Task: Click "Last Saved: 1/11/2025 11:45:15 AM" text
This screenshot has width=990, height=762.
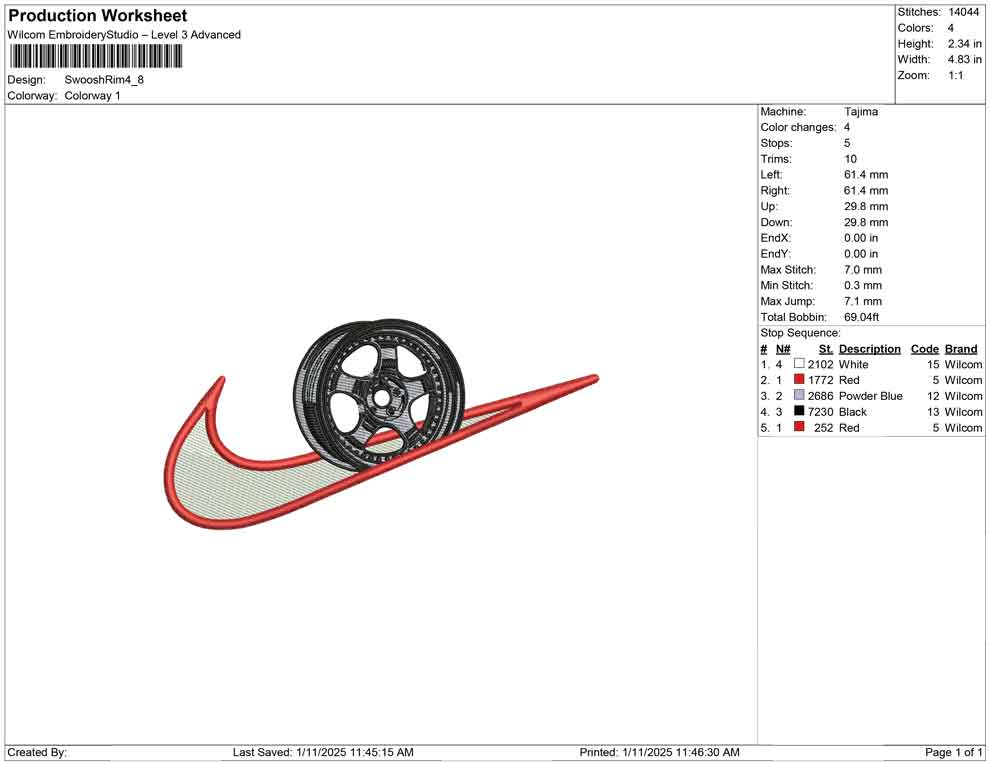Action: point(323,752)
